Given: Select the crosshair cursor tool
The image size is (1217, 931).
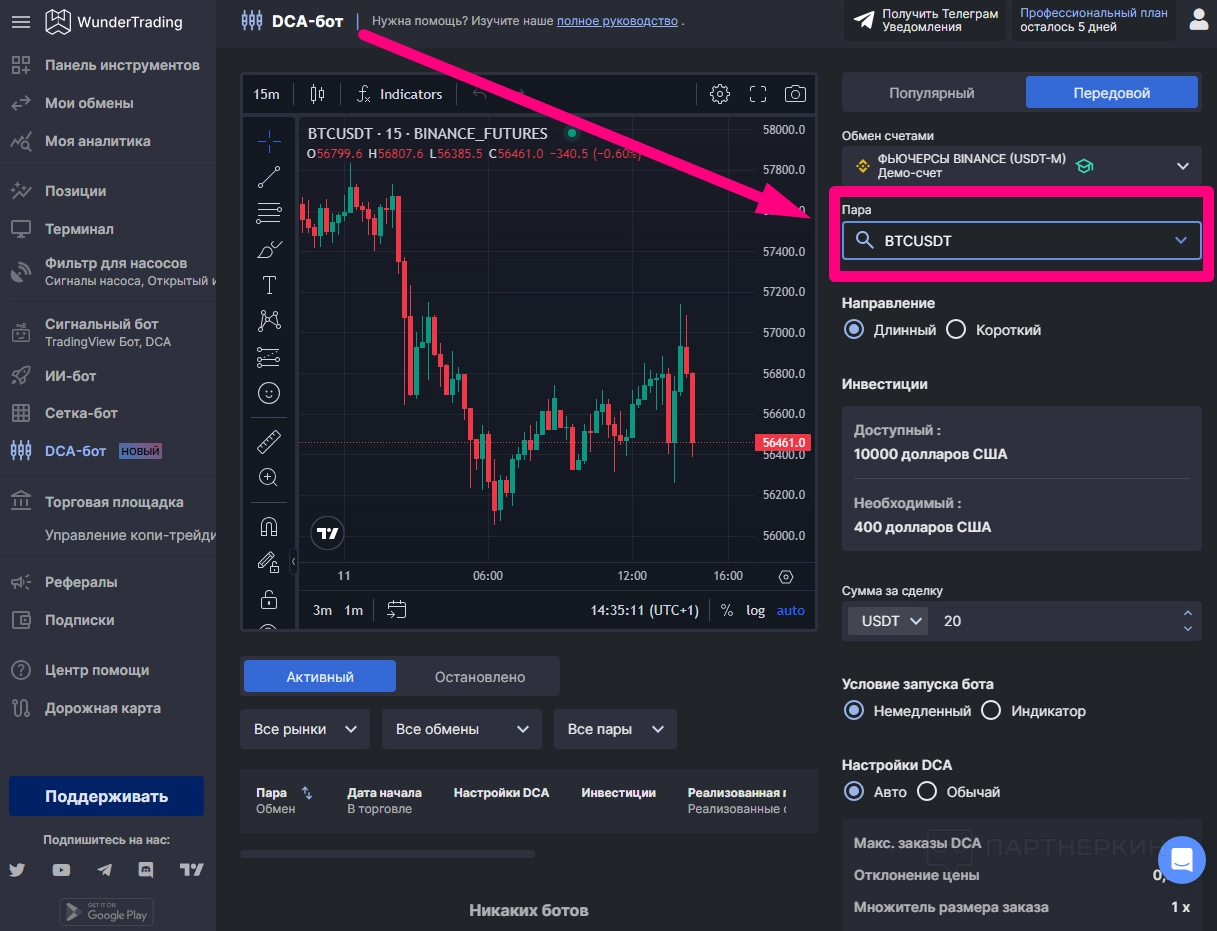Looking at the screenshot, I should pyautogui.click(x=269, y=141).
